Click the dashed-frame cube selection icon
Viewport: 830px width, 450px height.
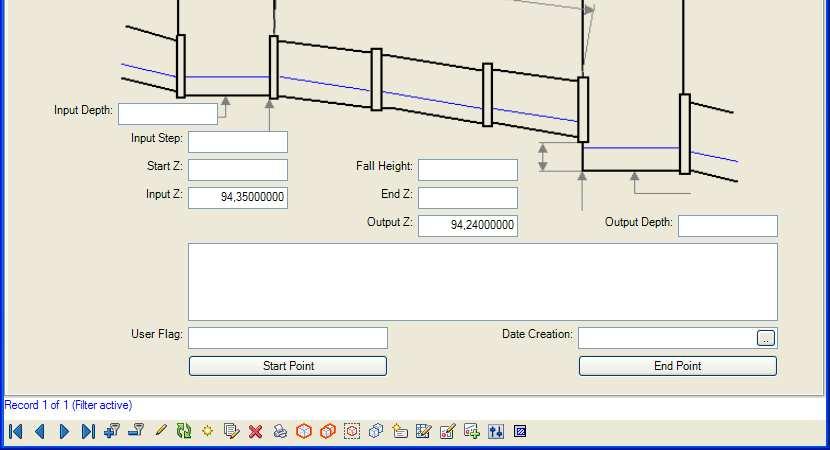coord(352,431)
